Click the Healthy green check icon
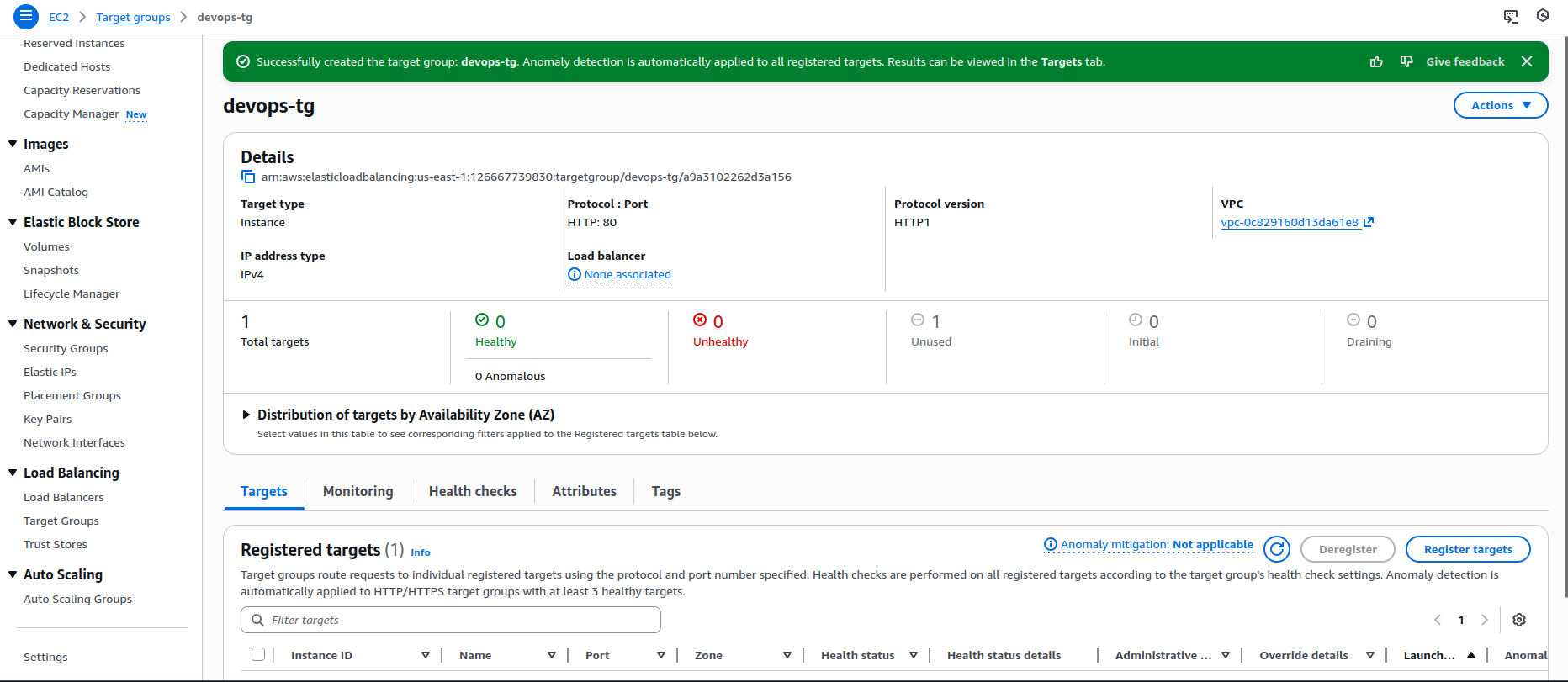 pos(482,320)
